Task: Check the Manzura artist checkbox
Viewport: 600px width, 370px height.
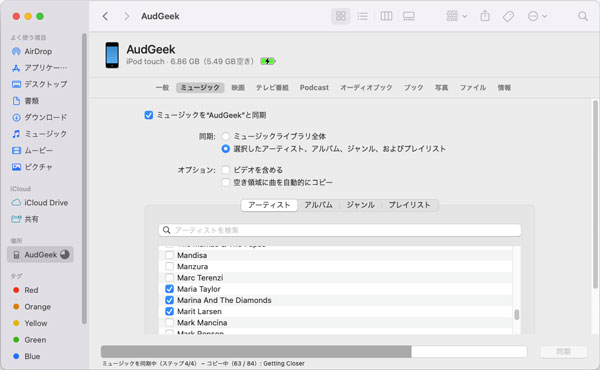Action: (170, 266)
